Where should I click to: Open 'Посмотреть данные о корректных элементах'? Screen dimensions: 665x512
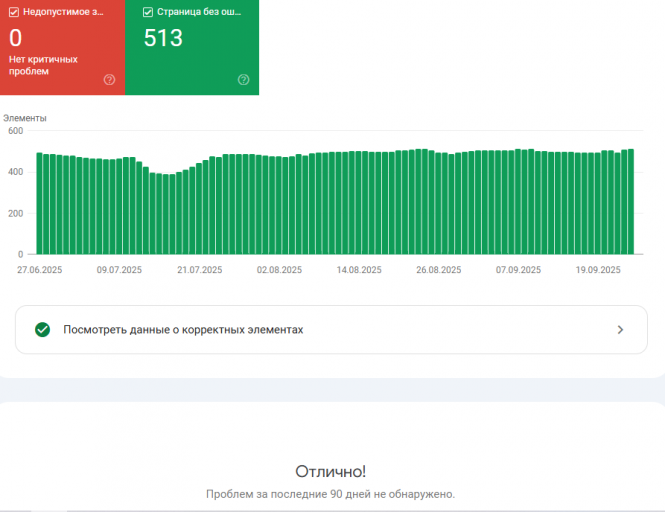coord(331,330)
